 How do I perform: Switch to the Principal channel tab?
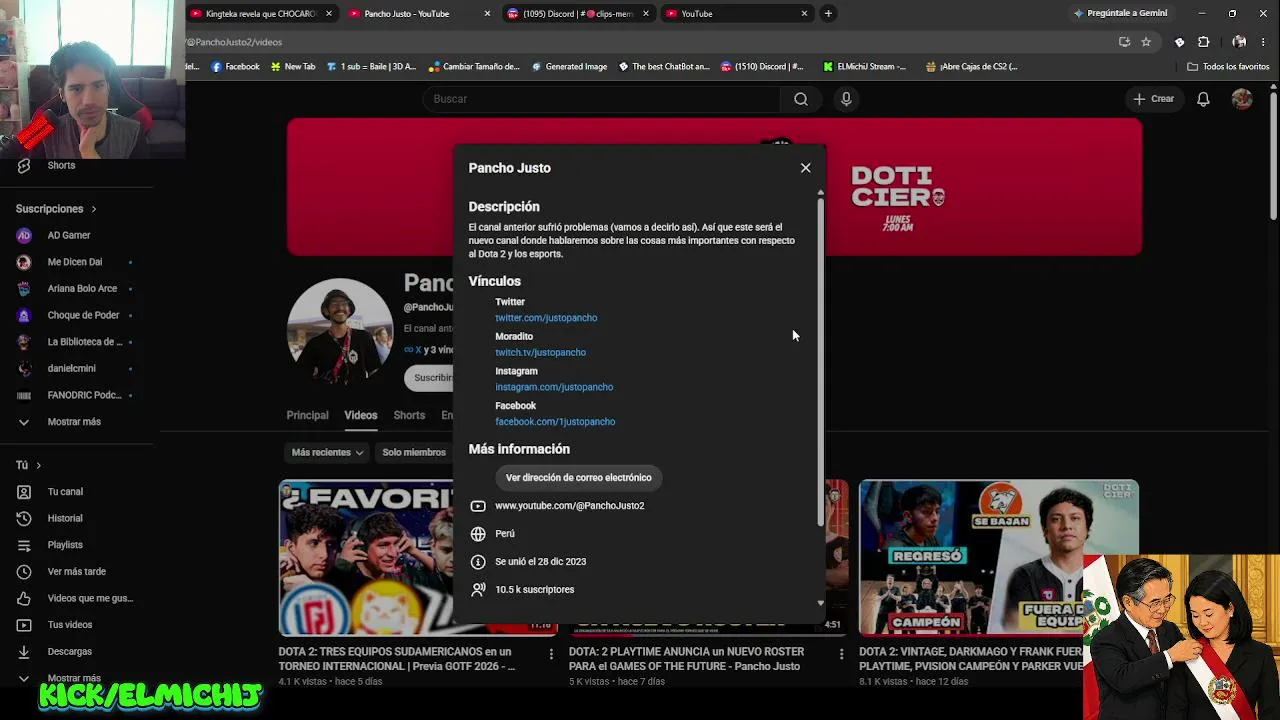[307, 415]
